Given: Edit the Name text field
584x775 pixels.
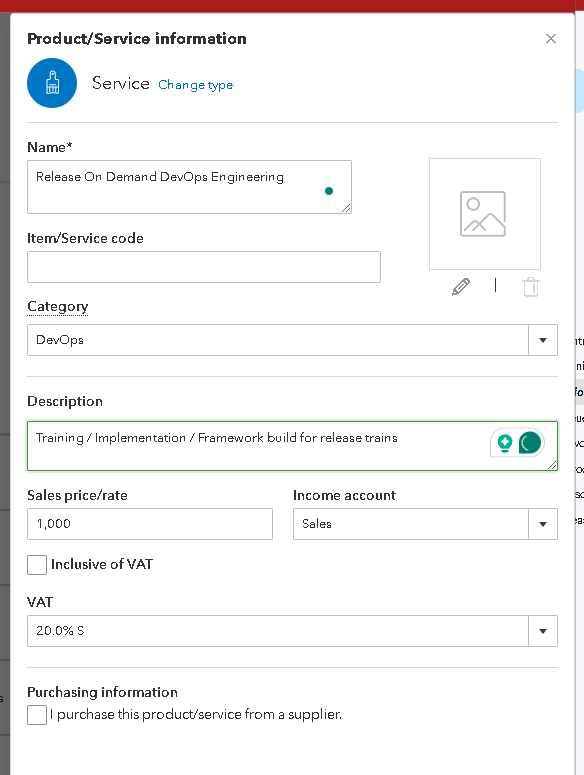Looking at the screenshot, I should tap(189, 187).
